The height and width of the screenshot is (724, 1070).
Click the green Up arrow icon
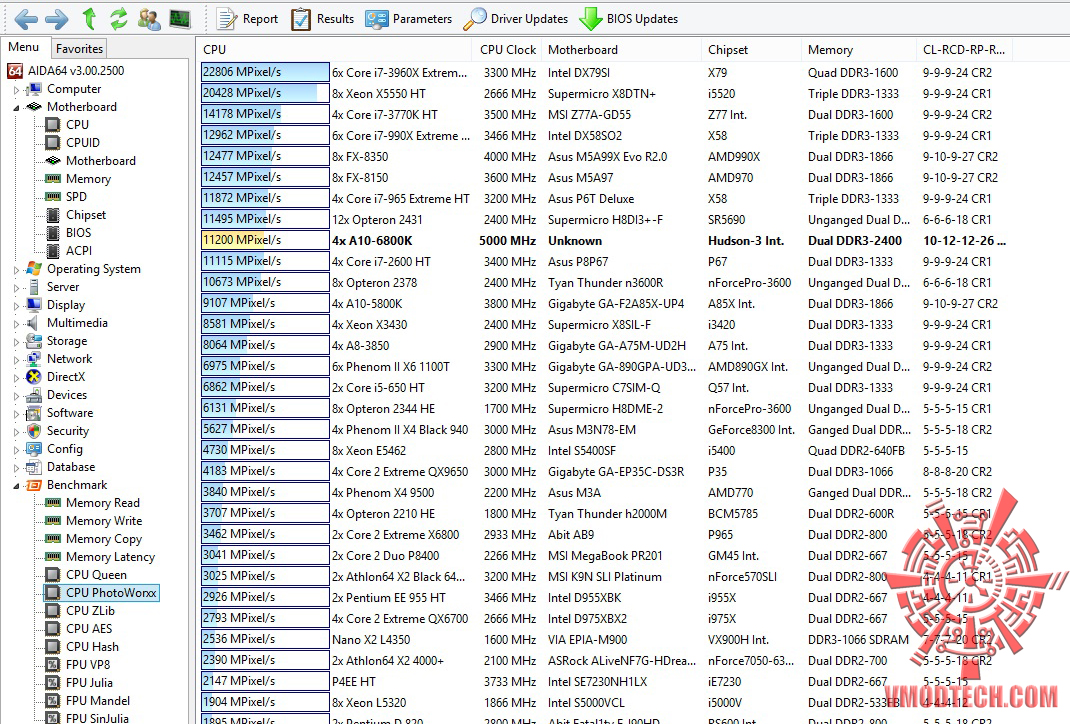[89, 19]
